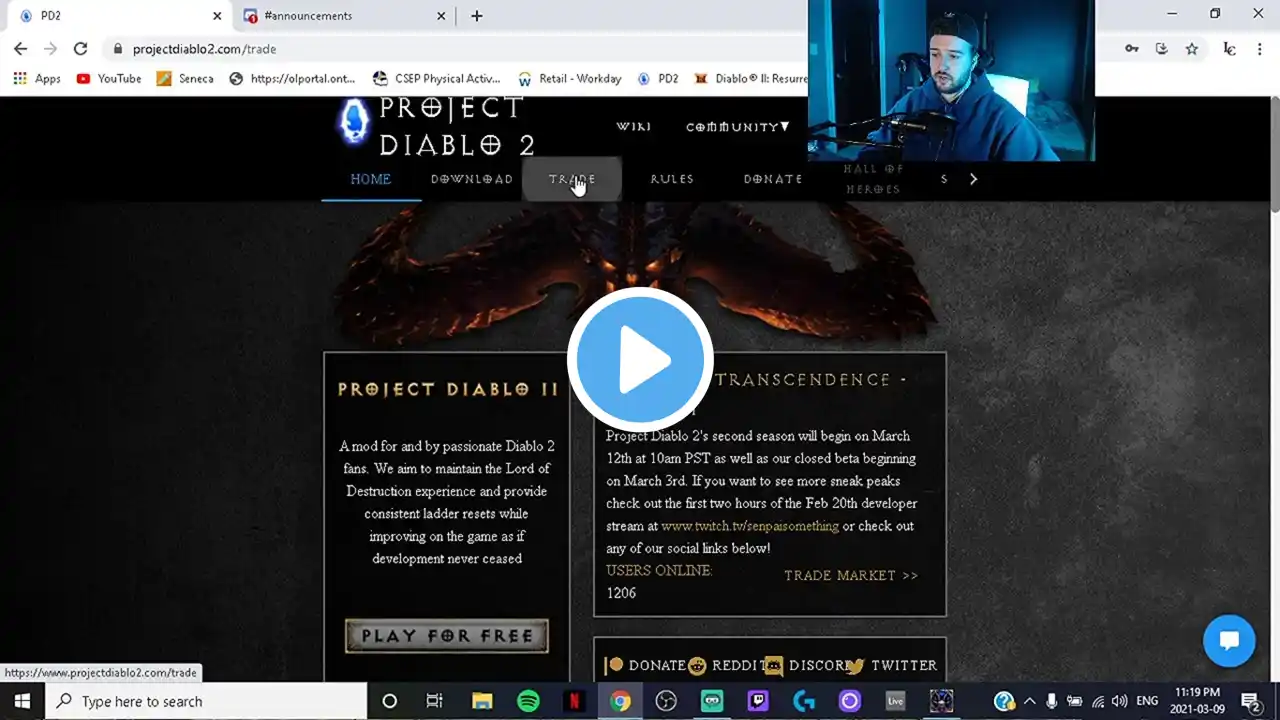
Task: Open the Apps grid in the bookmarks bar
Action: tap(37, 78)
